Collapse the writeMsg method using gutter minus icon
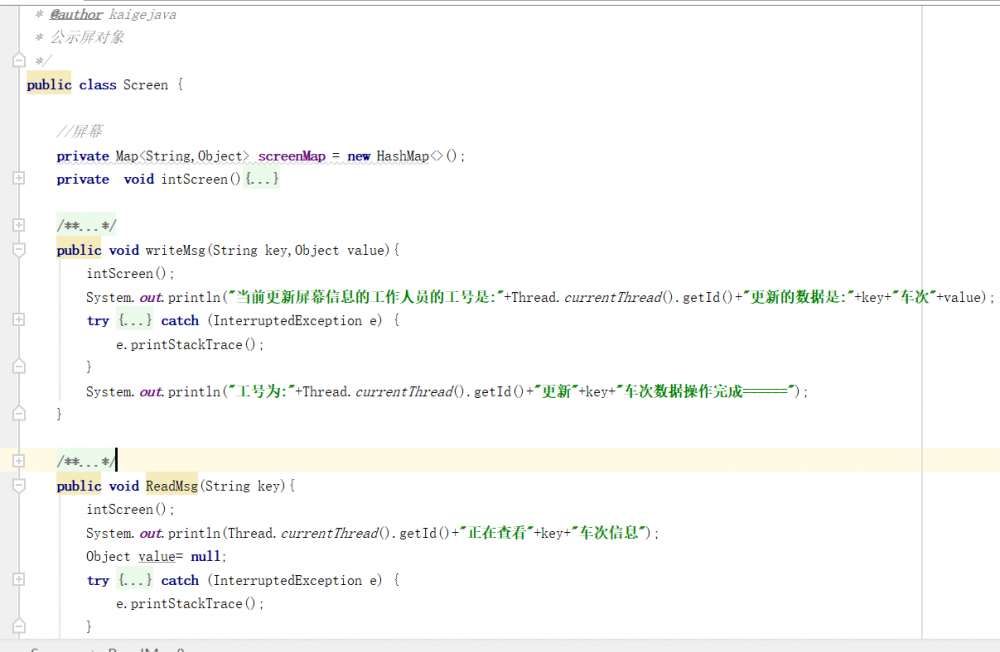The width and height of the screenshot is (1000, 652). pyautogui.click(x=18, y=250)
